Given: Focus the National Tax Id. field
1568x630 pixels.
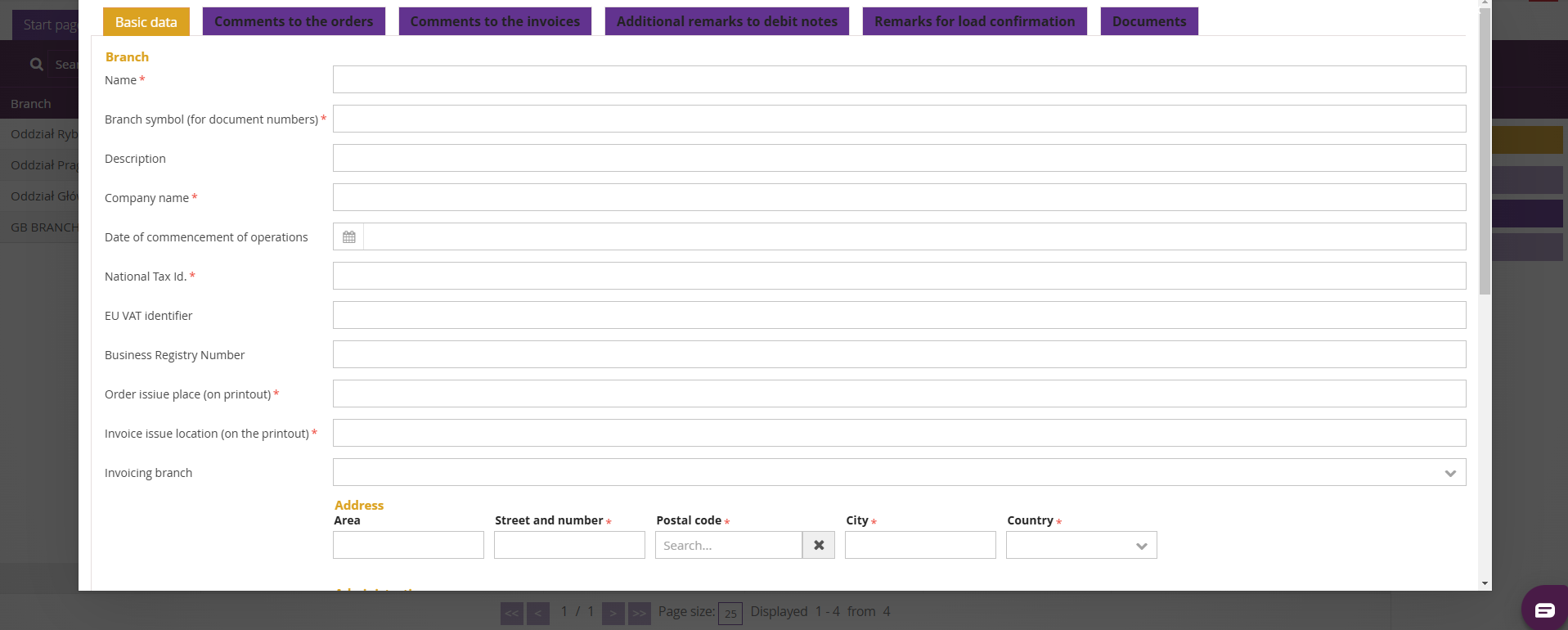Looking at the screenshot, I should [899, 276].
